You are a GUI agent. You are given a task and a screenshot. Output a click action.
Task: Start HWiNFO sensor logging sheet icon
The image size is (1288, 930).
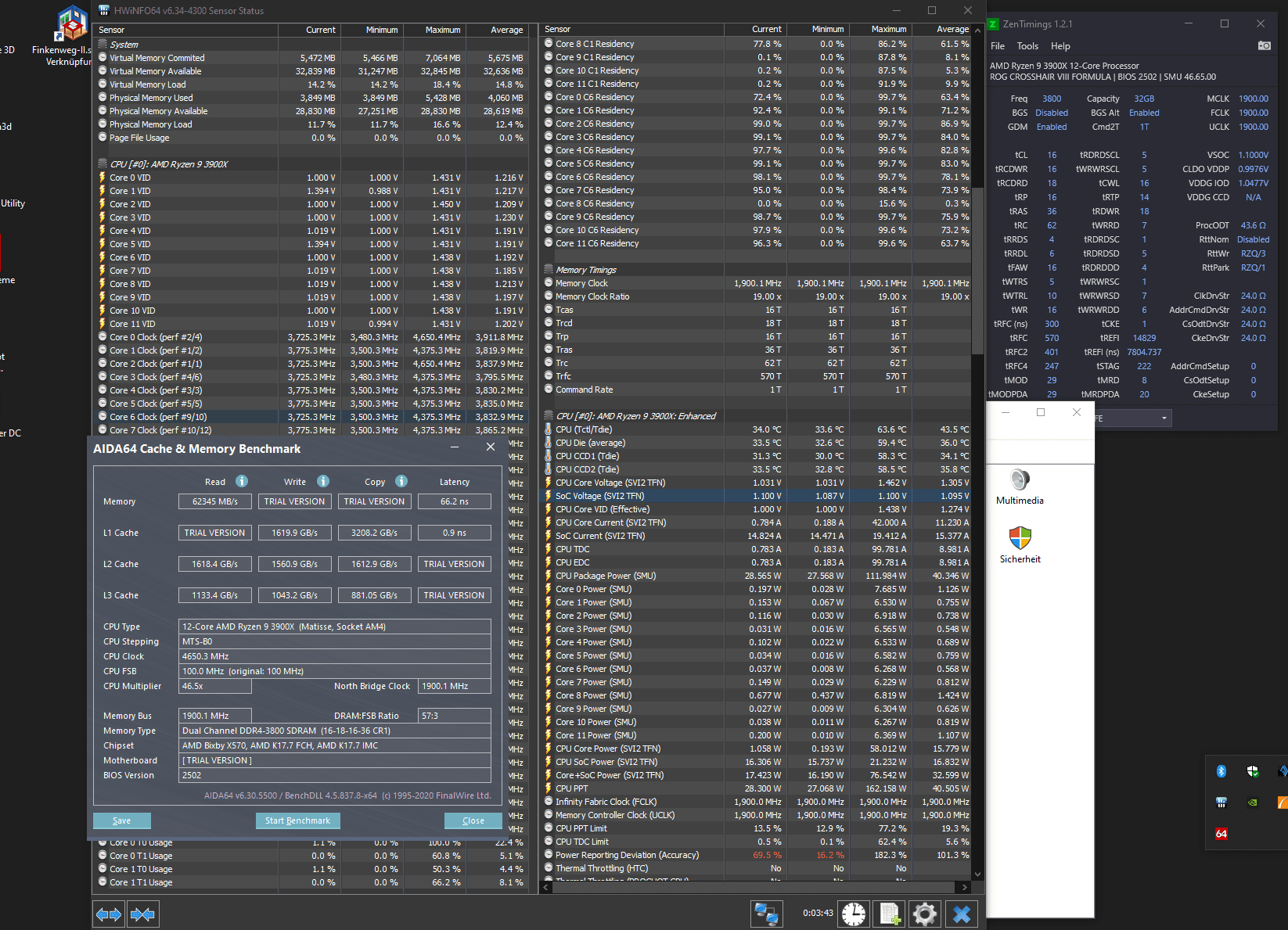890,914
